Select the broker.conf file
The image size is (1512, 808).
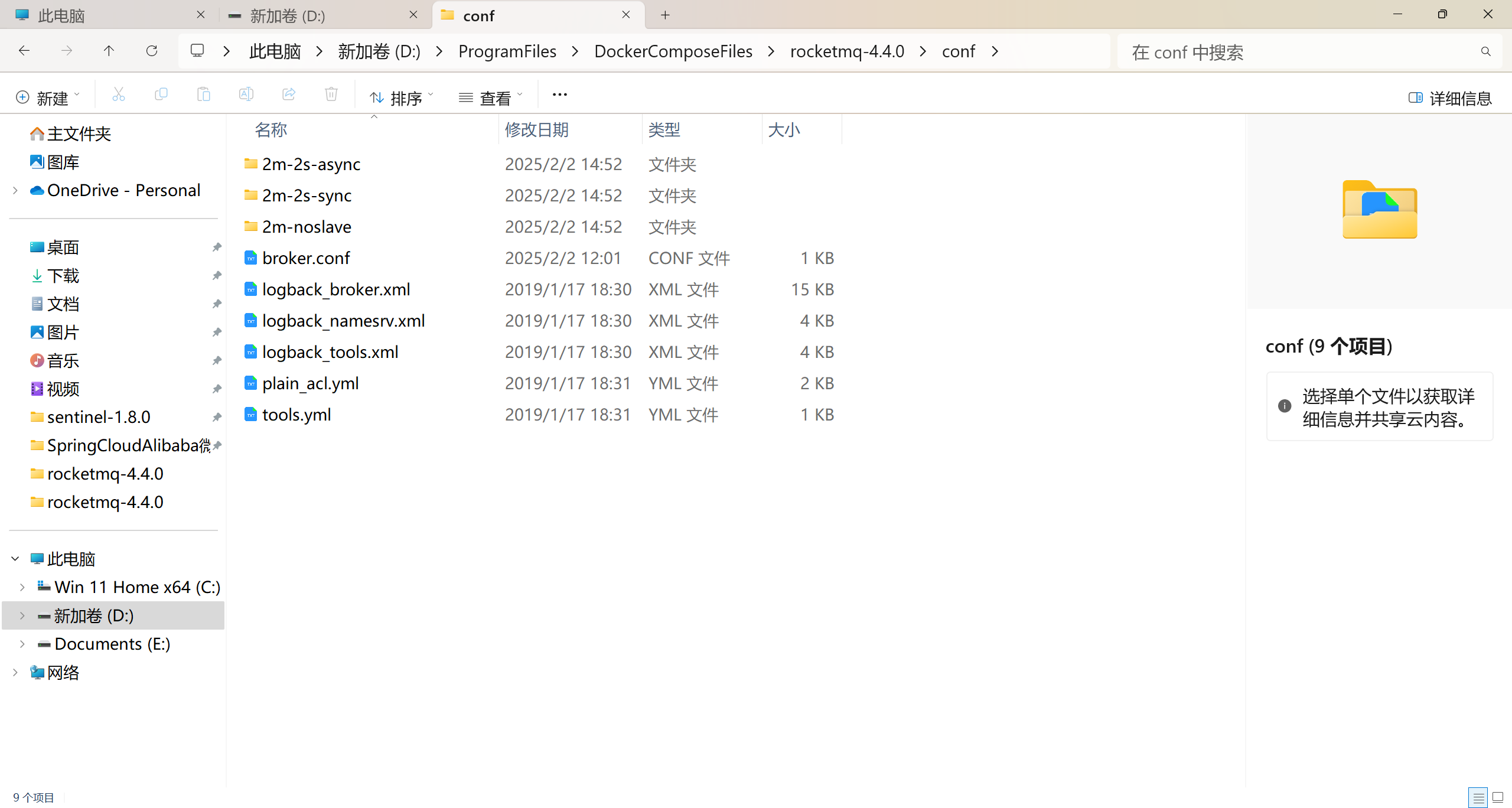(306, 258)
